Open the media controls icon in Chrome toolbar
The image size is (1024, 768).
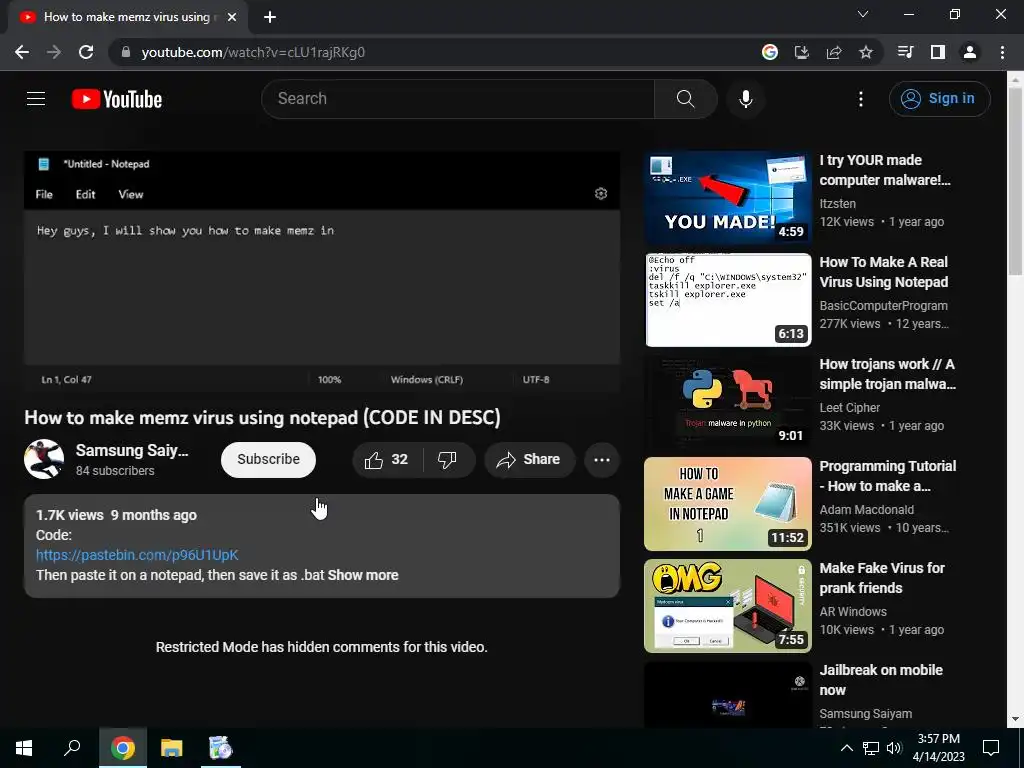click(905, 52)
